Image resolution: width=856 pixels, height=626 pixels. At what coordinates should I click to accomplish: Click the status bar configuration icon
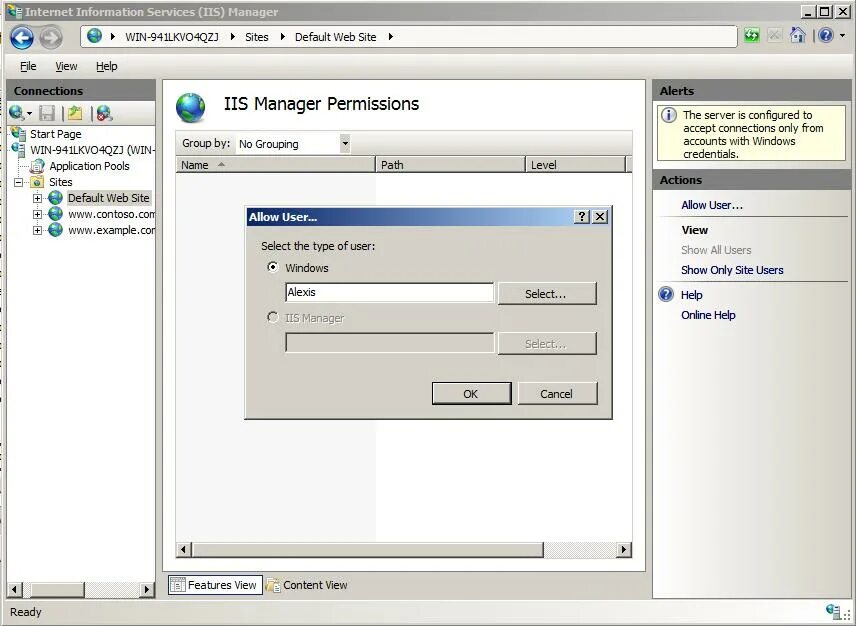pos(833,611)
